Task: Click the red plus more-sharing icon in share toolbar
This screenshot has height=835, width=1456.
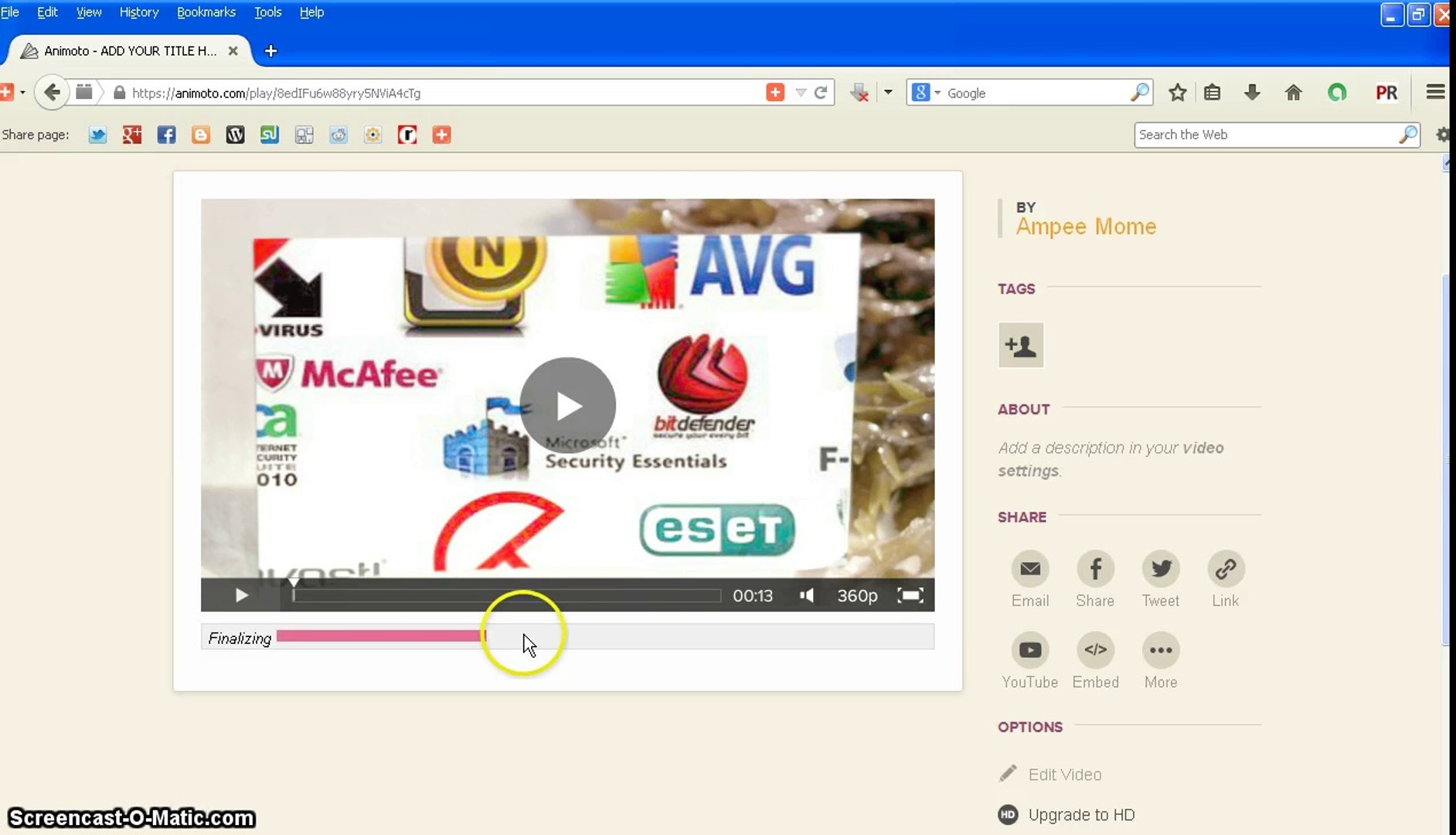Action: tap(441, 135)
